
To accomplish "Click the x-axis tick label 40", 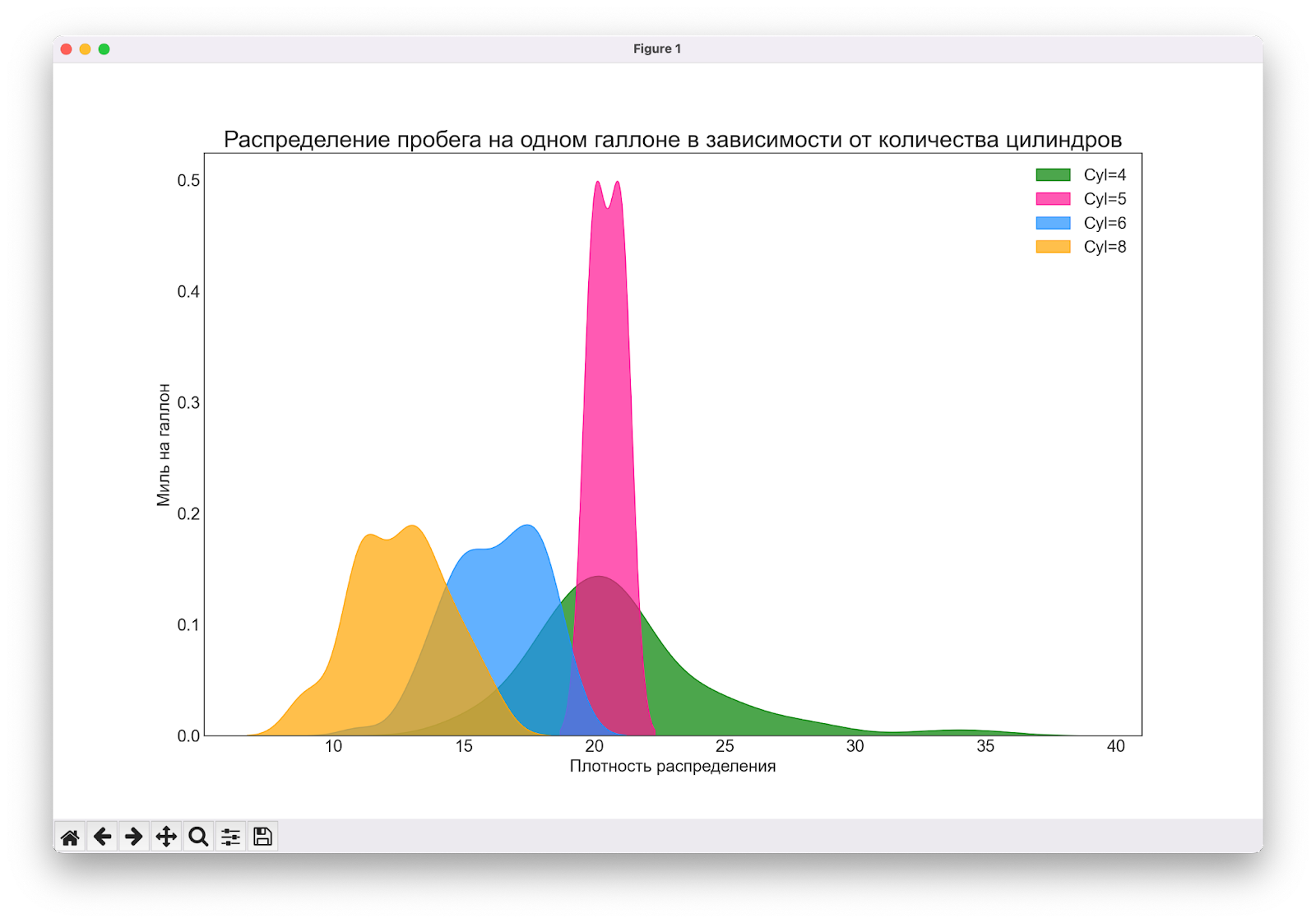I will coord(1115,746).
